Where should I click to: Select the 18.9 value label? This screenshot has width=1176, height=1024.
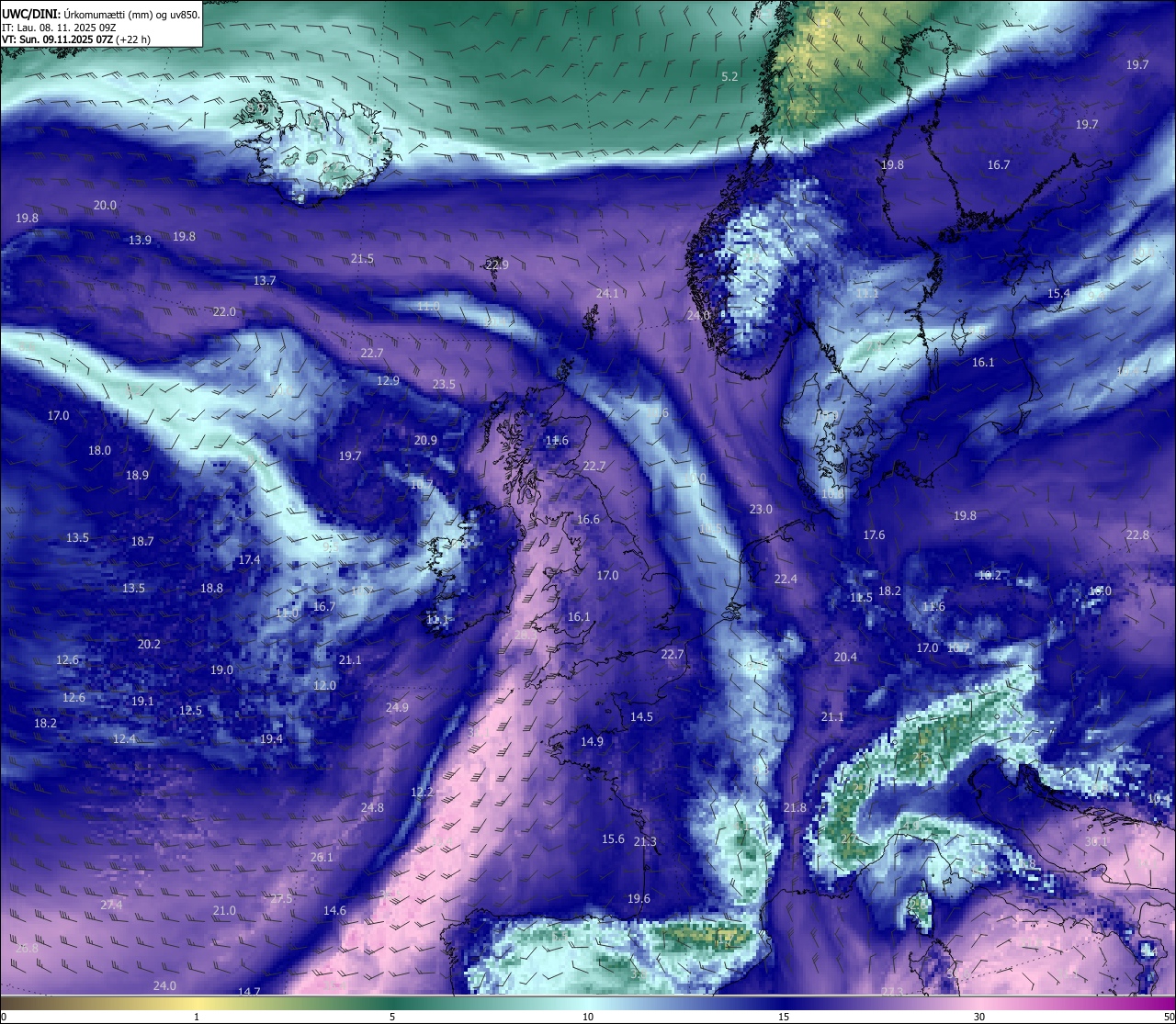coord(137,476)
